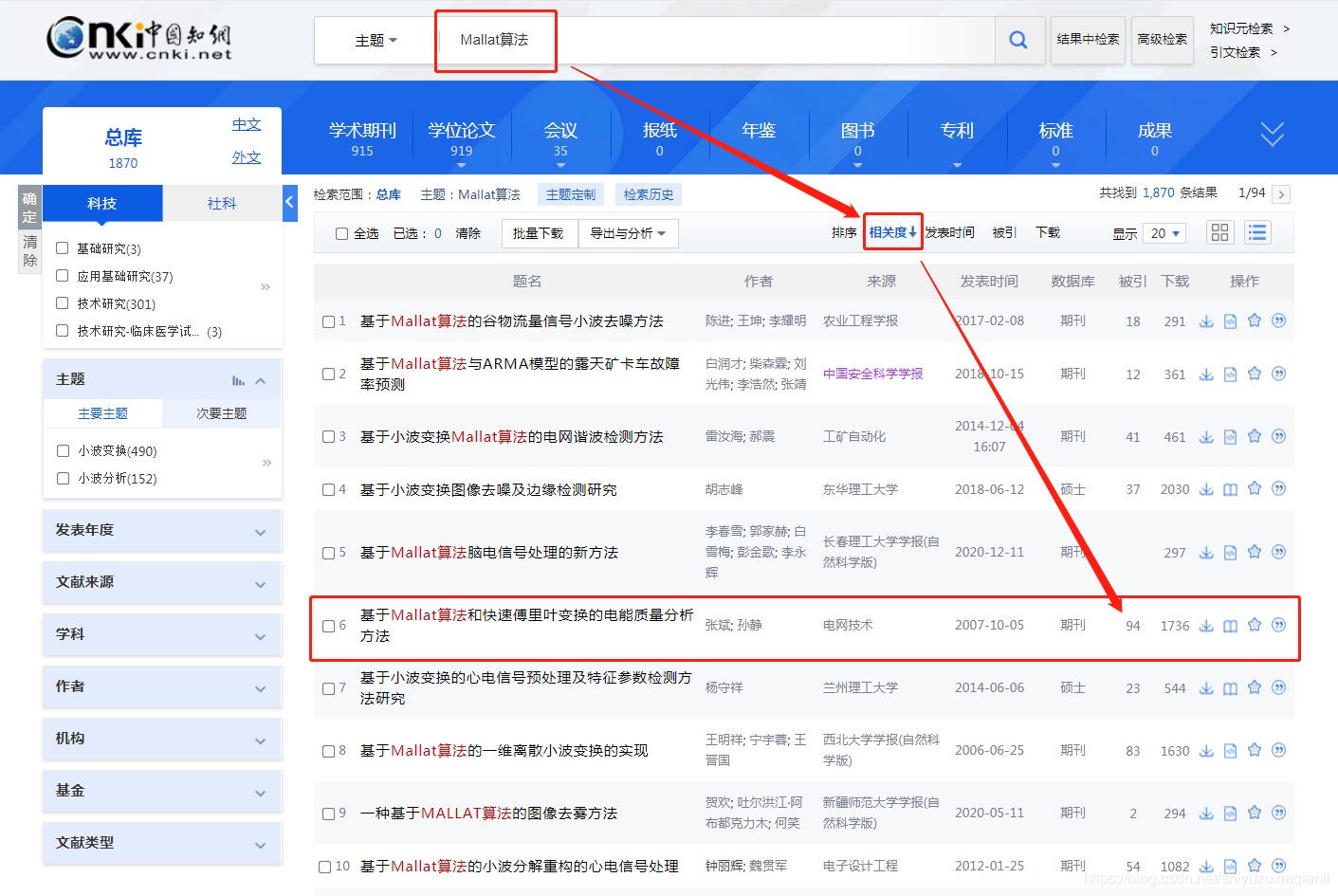Viewport: 1338px width, 896px height.
Task: Open the 显示 20 per-page dropdown
Action: click(x=1164, y=232)
